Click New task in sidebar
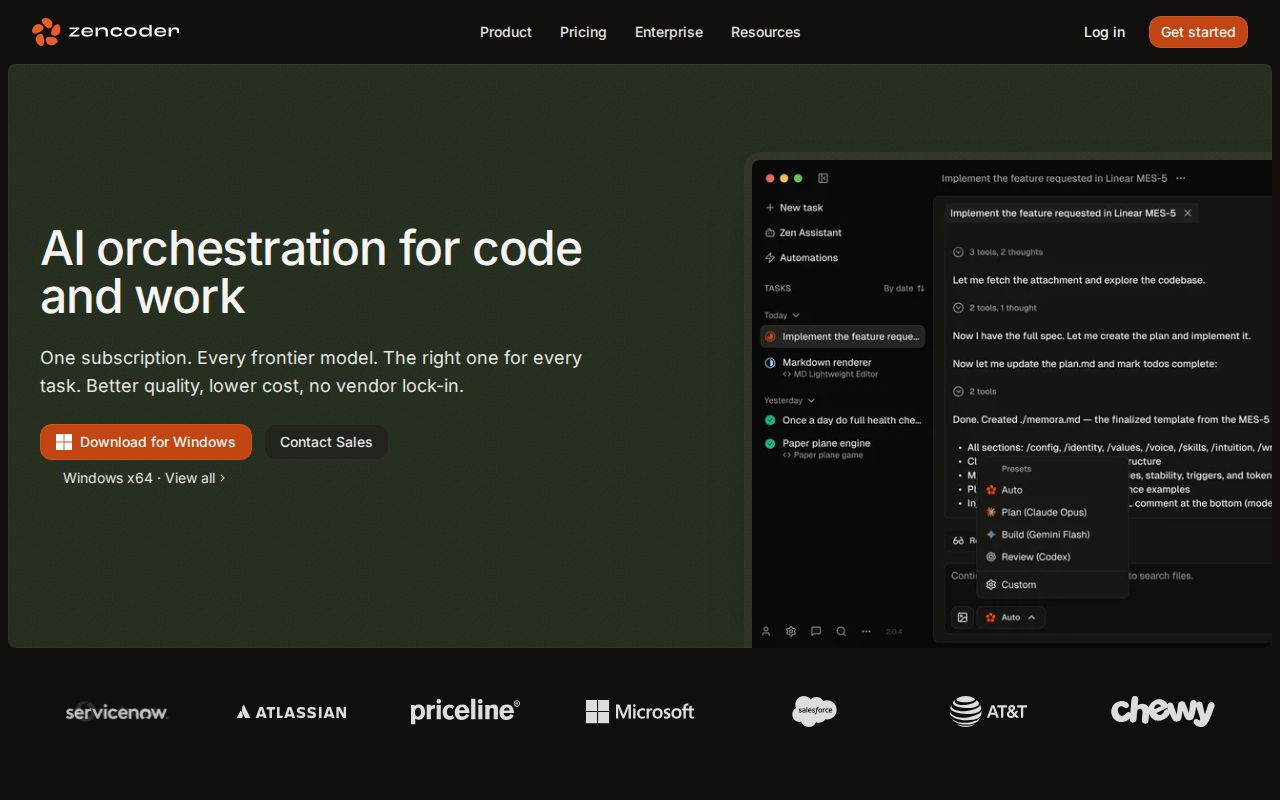Image resolution: width=1280 pixels, height=800 pixels. [794, 208]
